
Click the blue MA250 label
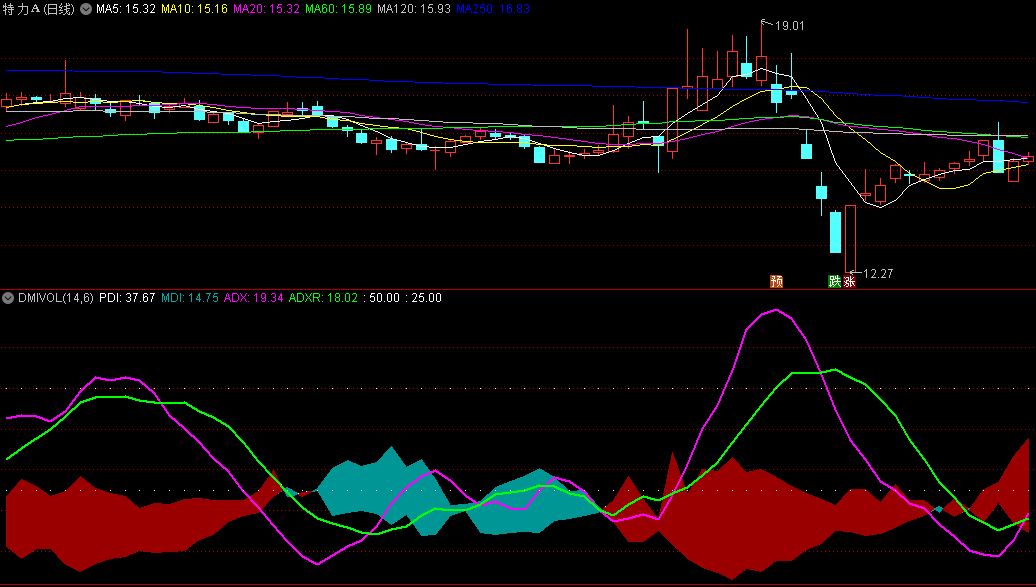493,9
